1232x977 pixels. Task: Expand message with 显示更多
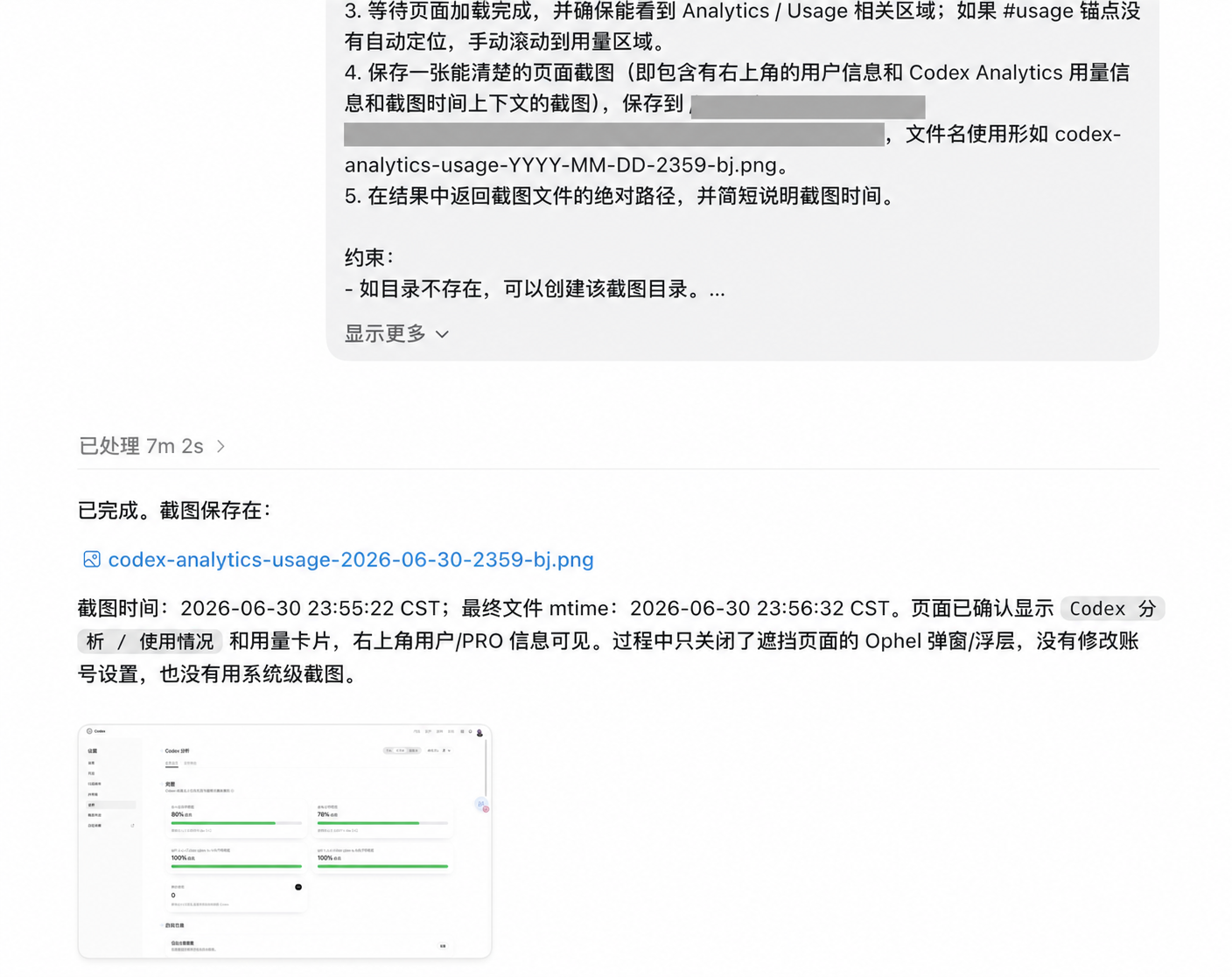[396, 333]
